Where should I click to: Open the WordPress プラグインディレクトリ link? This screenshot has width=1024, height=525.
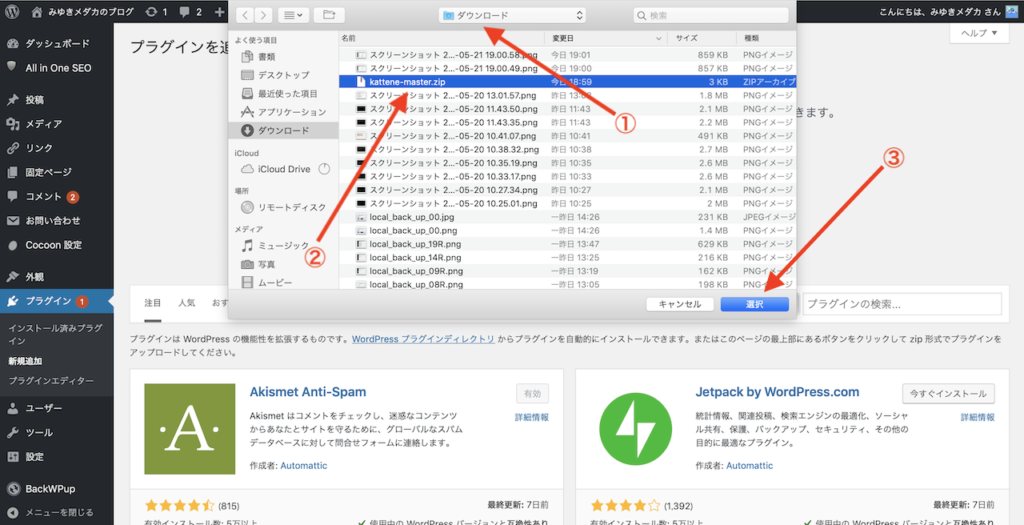click(423, 340)
